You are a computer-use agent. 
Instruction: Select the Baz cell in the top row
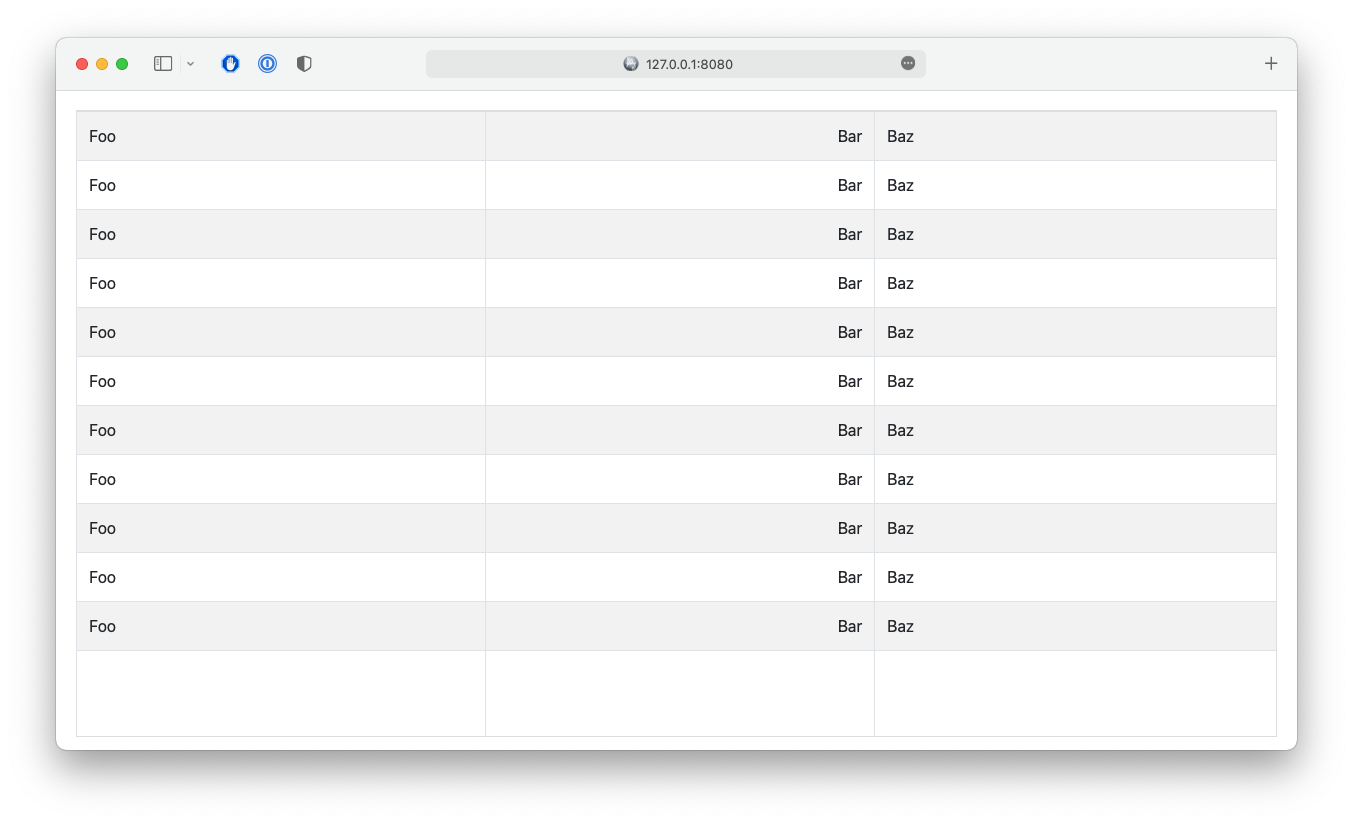click(900, 136)
